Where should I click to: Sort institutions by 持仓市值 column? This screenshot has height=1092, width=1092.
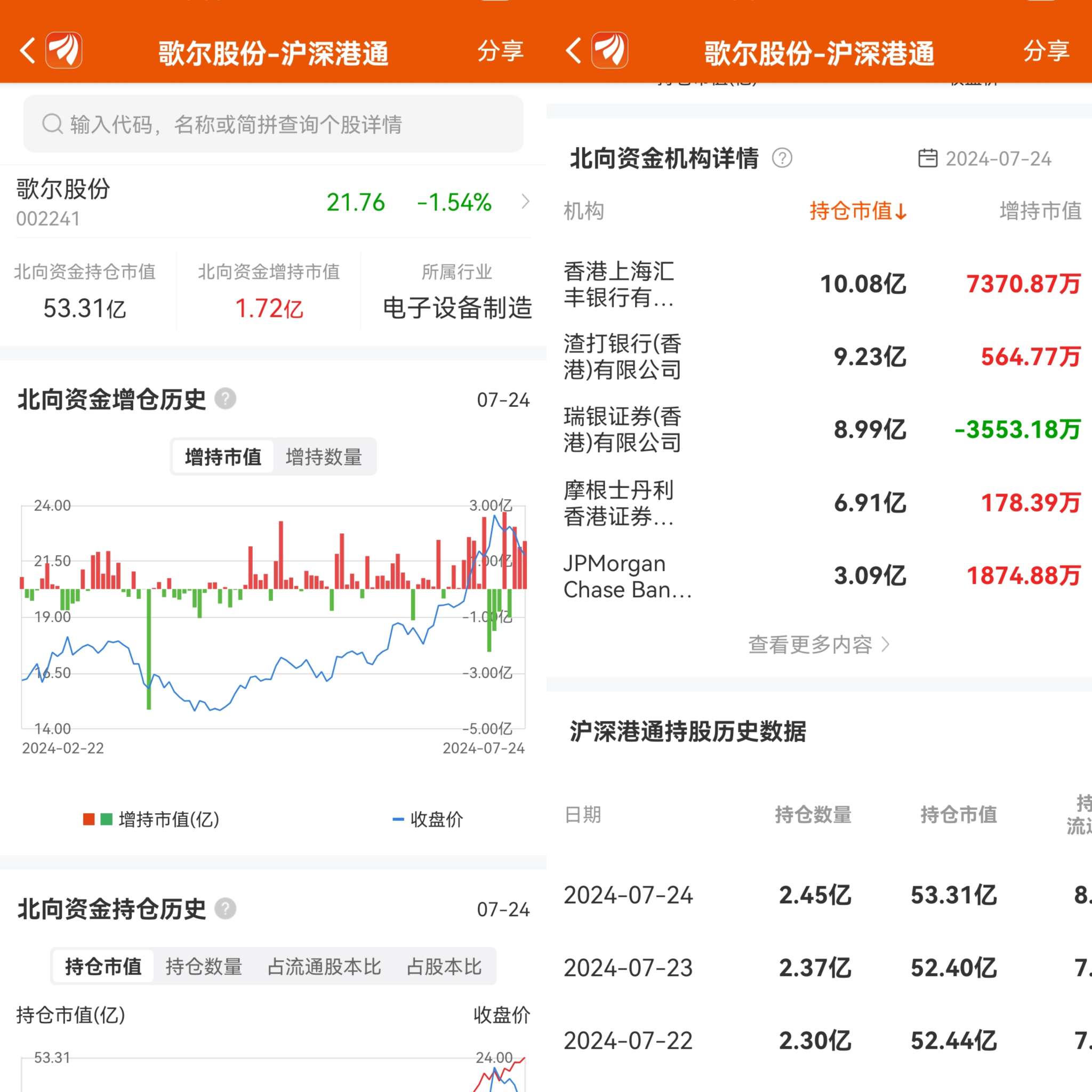pyautogui.click(x=858, y=211)
